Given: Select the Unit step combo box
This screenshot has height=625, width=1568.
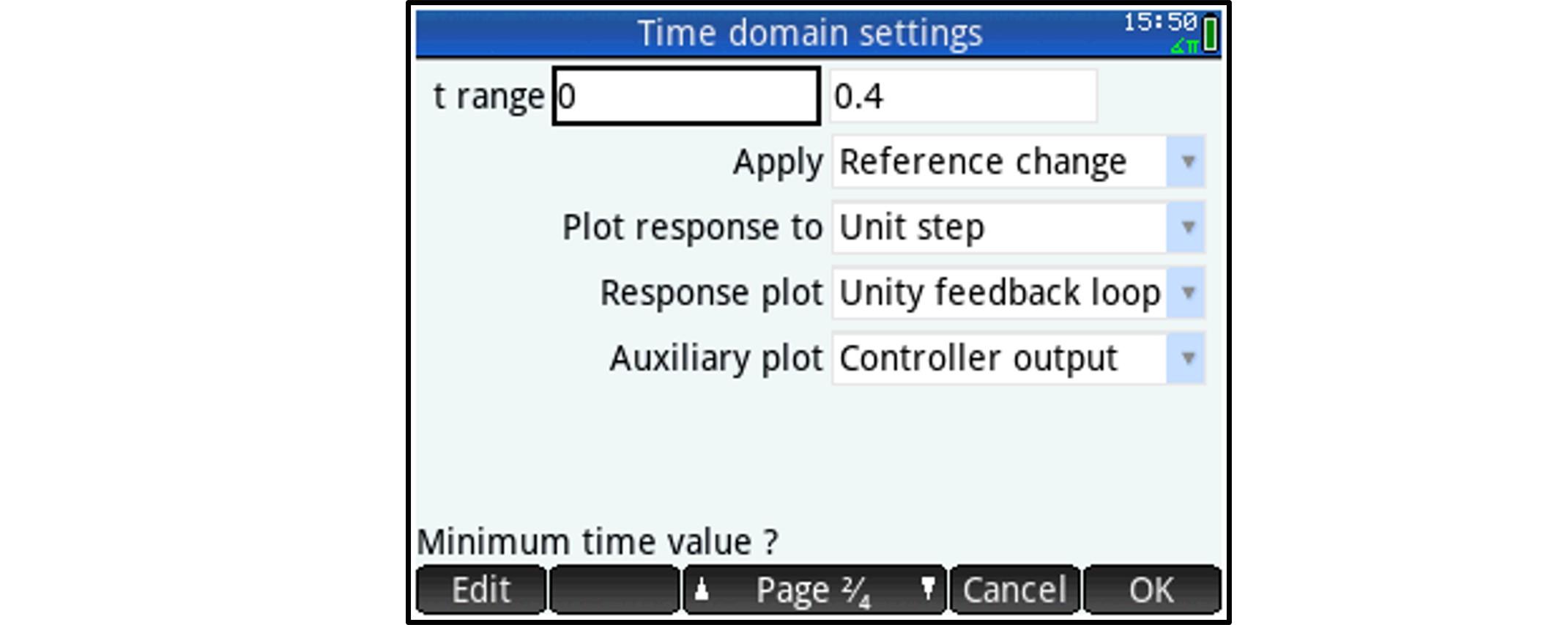Looking at the screenshot, I should point(999,228).
